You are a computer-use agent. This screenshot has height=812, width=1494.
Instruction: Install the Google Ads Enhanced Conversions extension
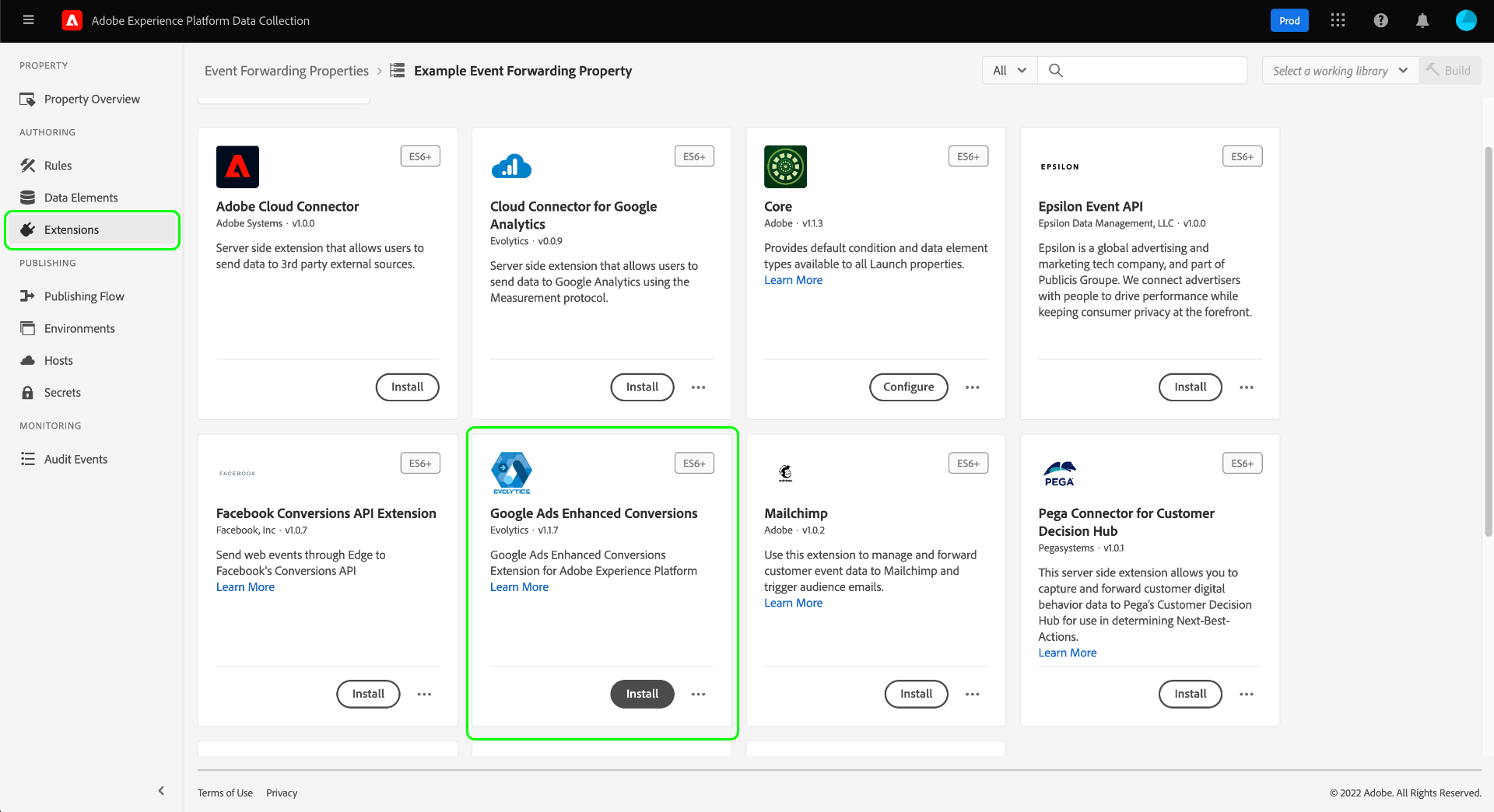point(642,695)
